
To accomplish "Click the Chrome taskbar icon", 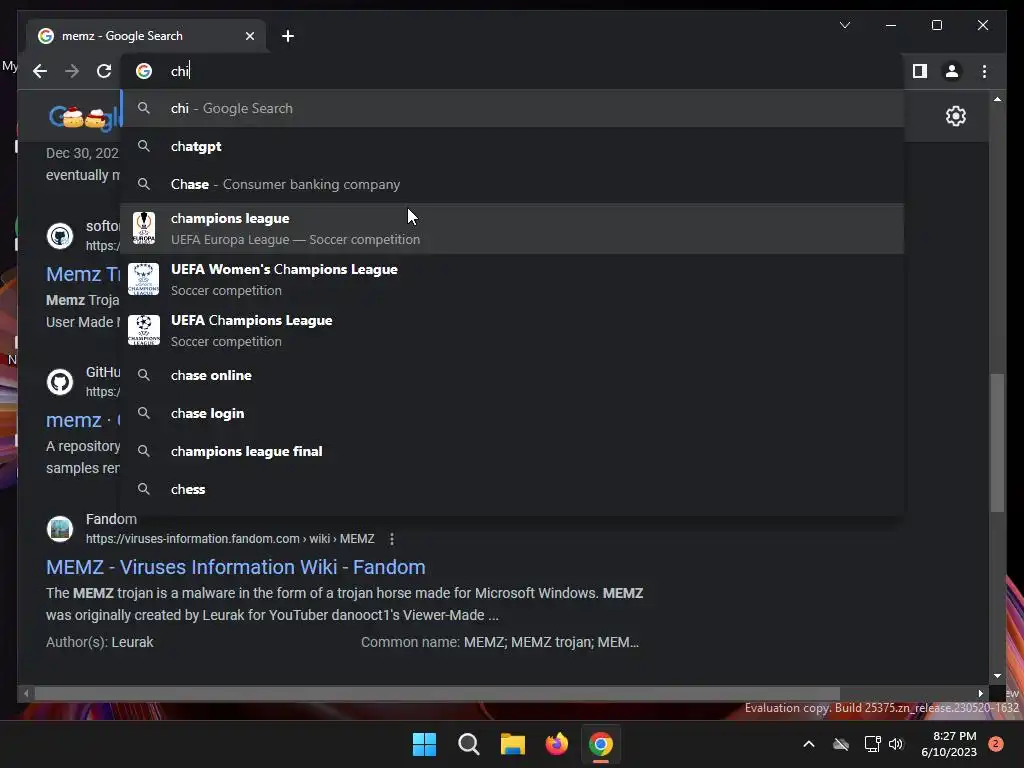I will (601, 744).
